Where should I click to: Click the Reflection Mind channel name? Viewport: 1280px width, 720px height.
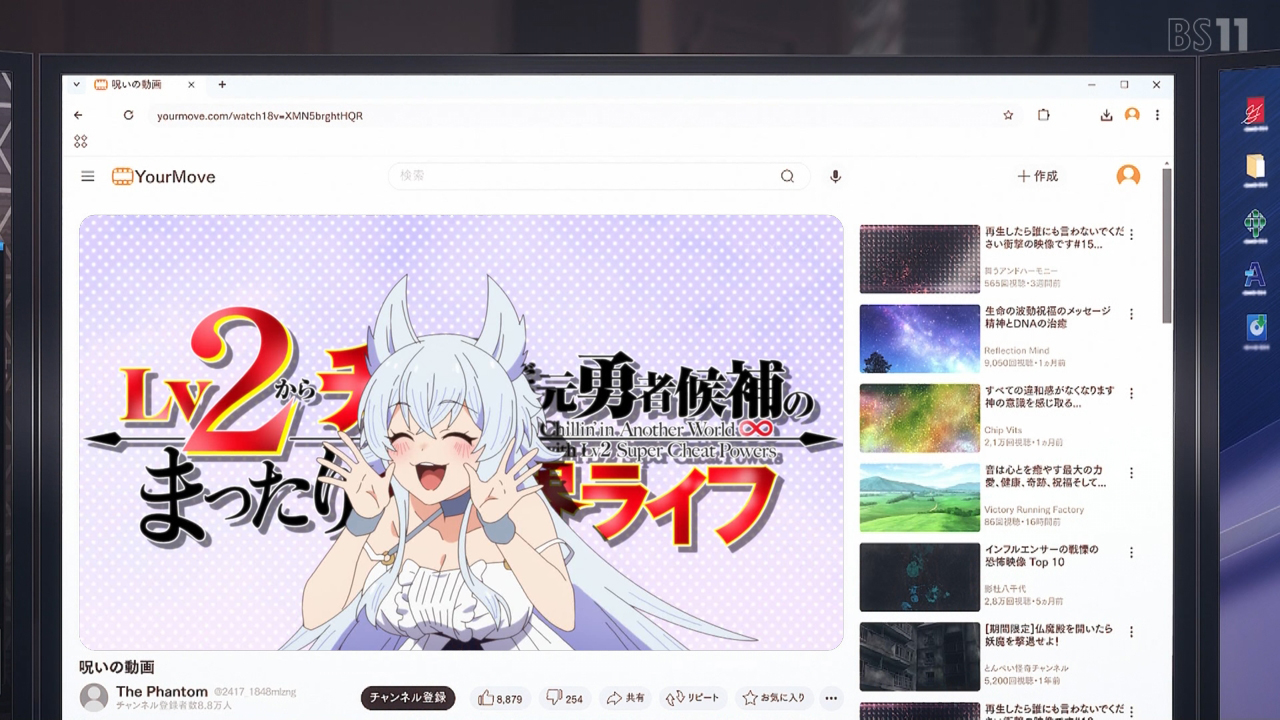coord(1016,351)
